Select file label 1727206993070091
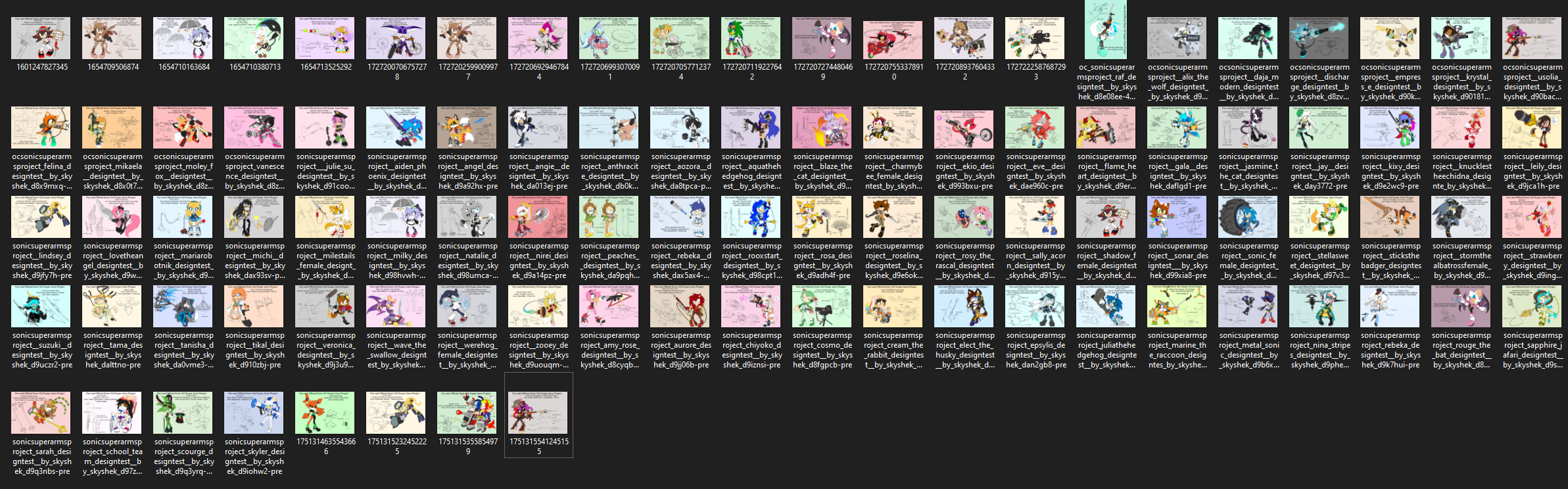 [610, 72]
